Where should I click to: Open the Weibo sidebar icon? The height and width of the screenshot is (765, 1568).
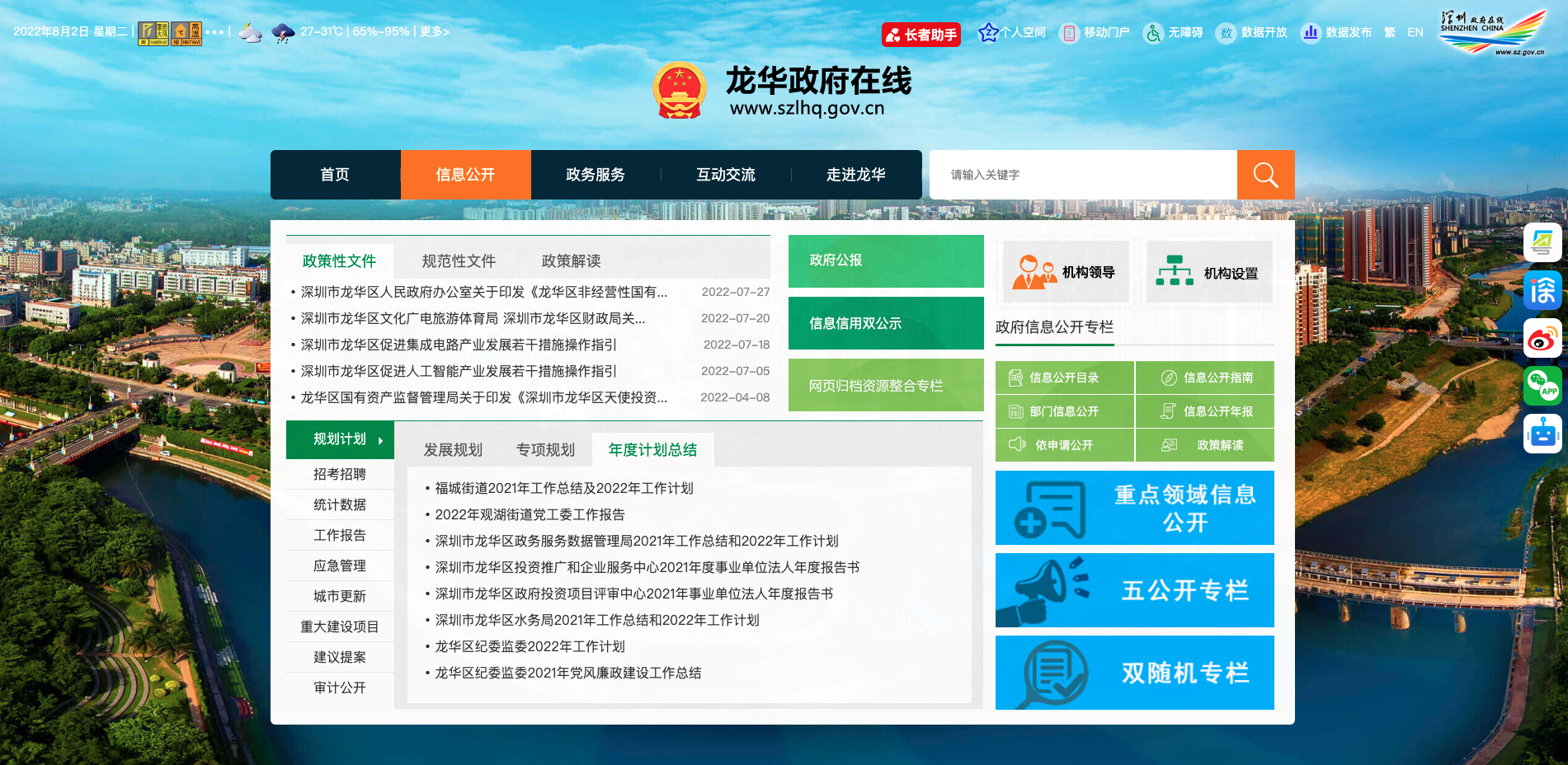pos(1542,338)
